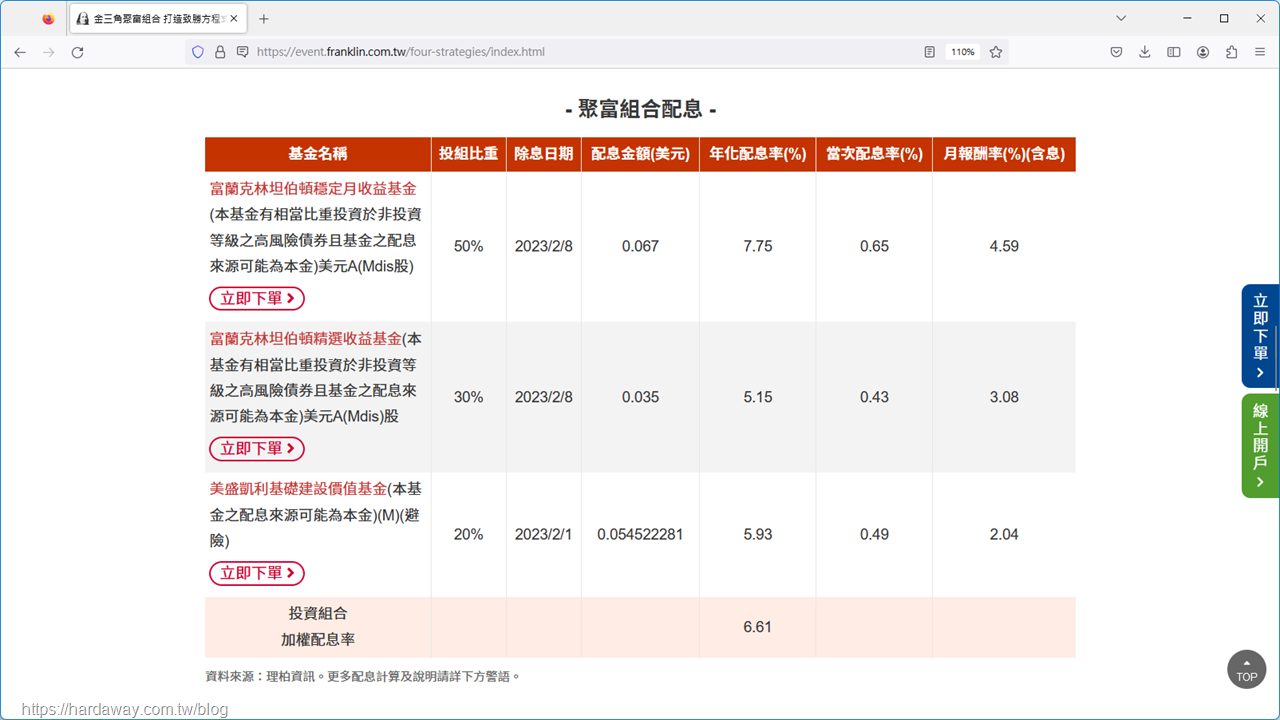1280x720 pixels.
Task: Click the 資料來源 footnote text
Action: (x=363, y=676)
